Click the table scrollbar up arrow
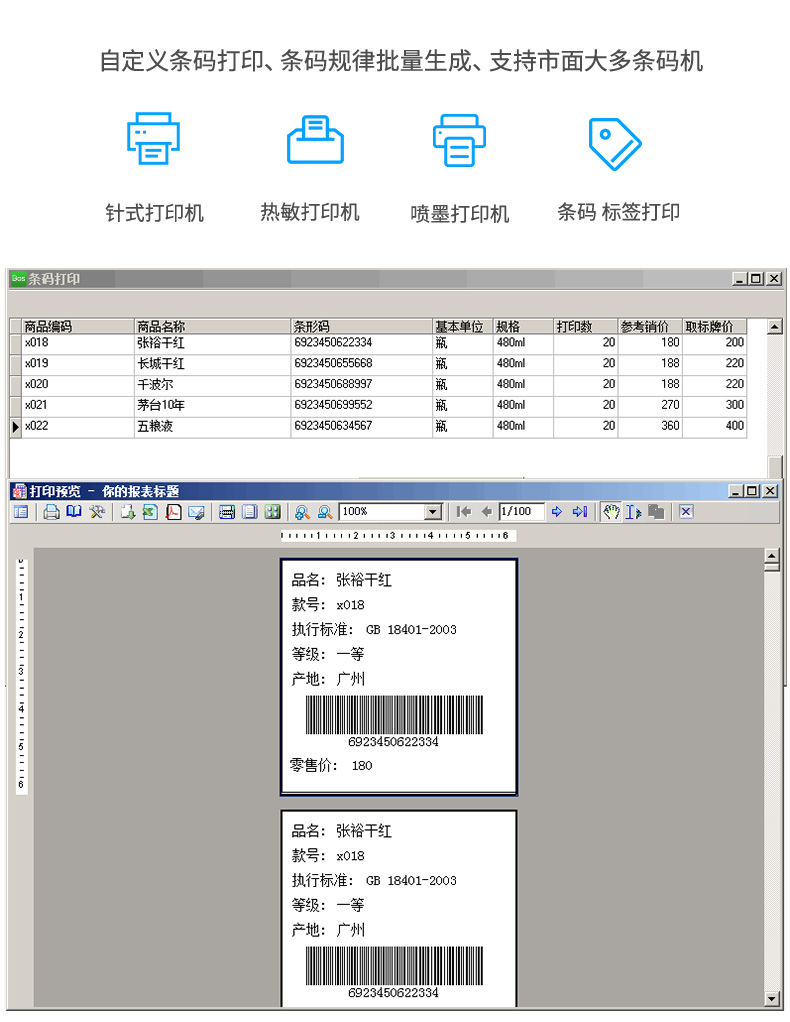The height and width of the screenshot is (1022, 790). [x=774, y=327]
